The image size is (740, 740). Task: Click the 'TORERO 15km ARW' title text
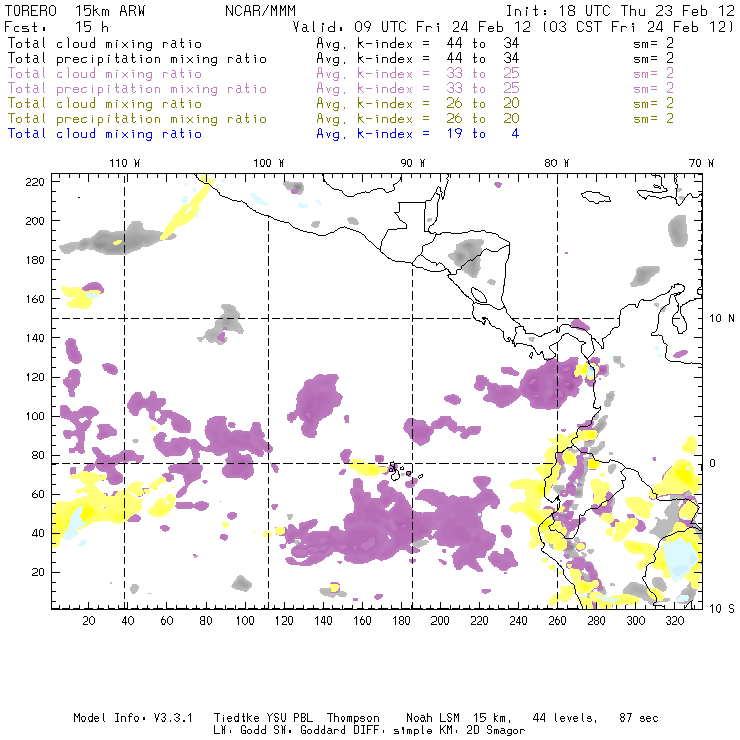(x=75, y=11)
